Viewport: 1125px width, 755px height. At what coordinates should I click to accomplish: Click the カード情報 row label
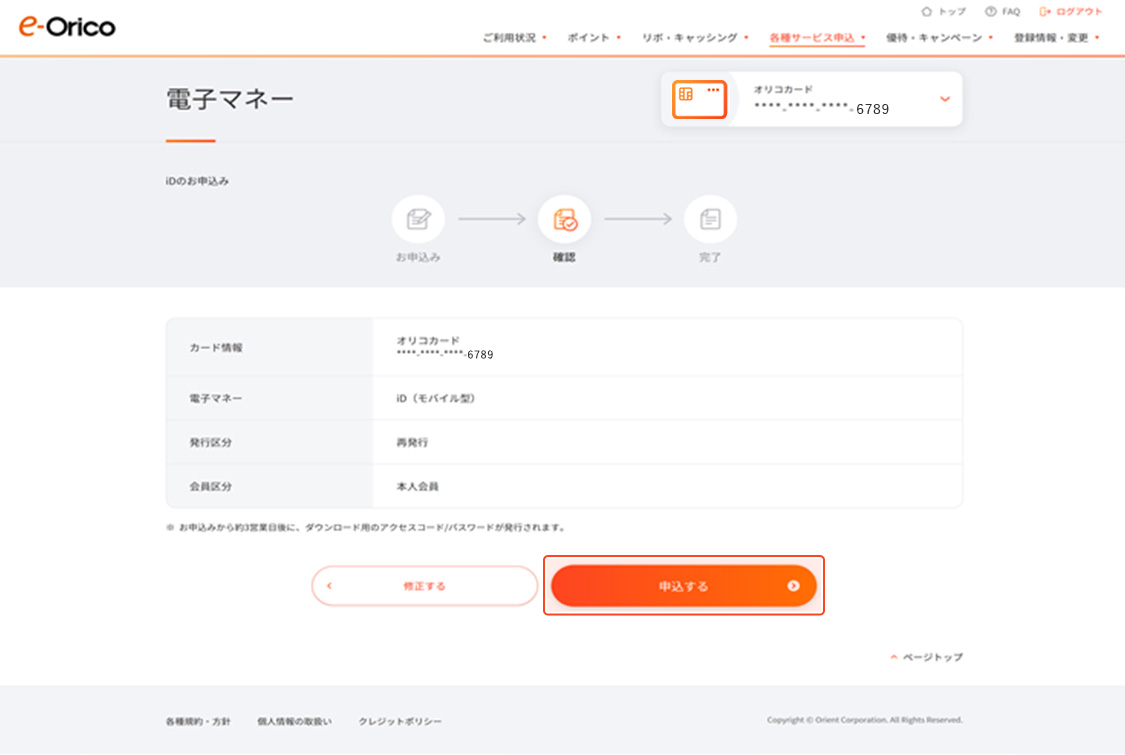216,347
